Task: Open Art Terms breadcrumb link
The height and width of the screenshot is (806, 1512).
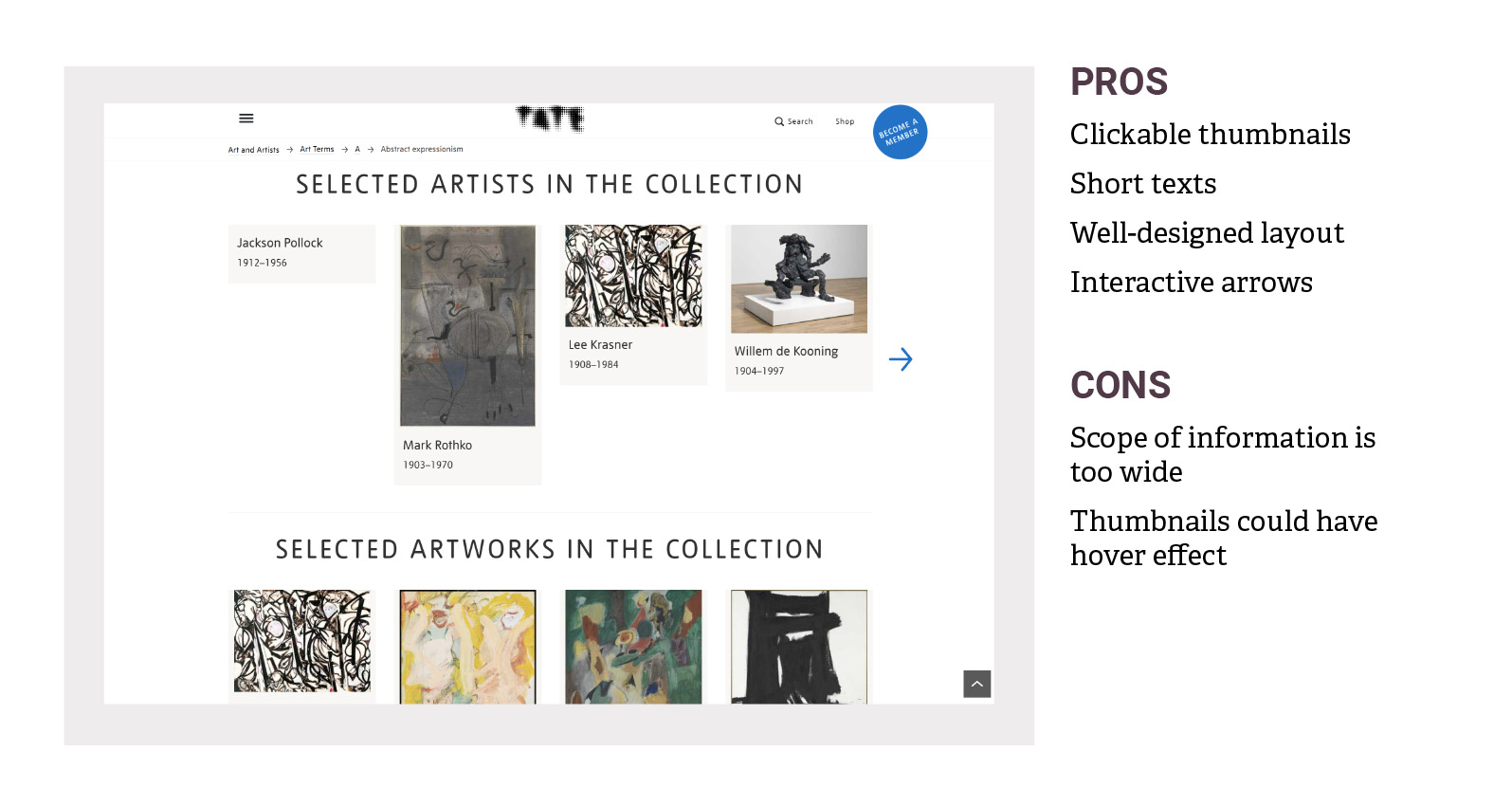Action: (317, 149)
